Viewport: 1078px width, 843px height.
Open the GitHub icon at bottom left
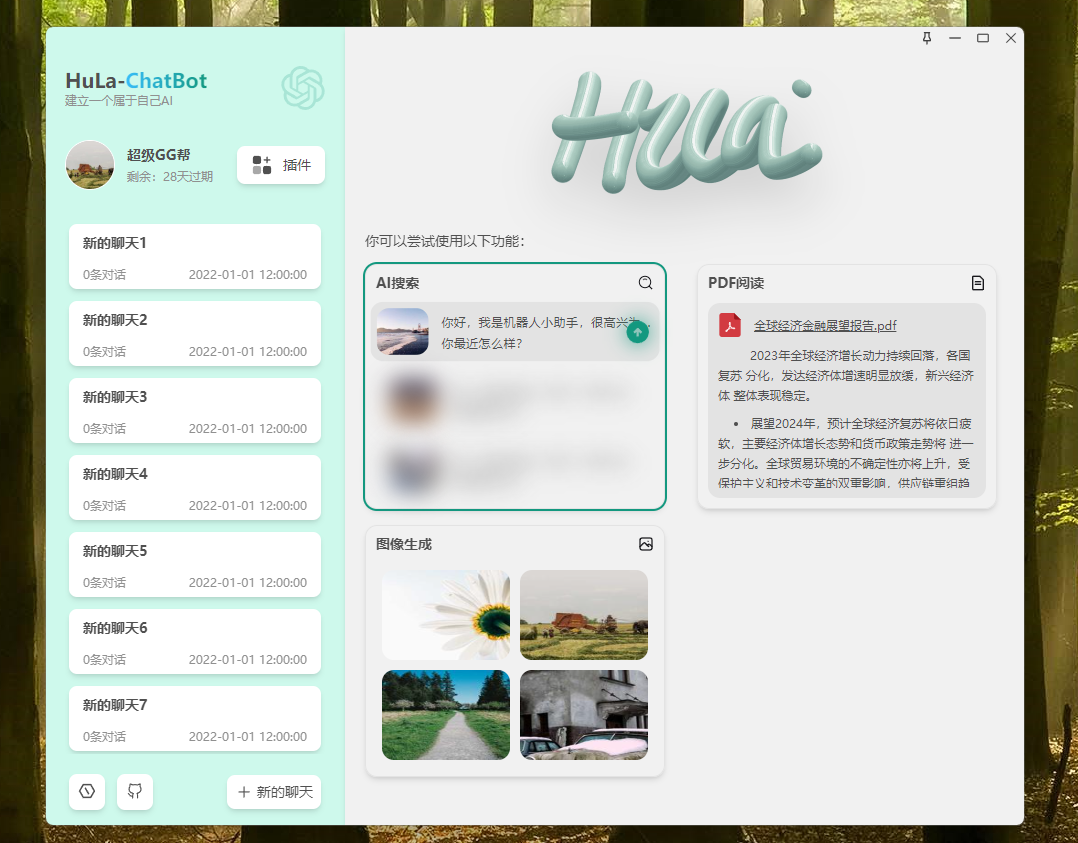(135, 791)
